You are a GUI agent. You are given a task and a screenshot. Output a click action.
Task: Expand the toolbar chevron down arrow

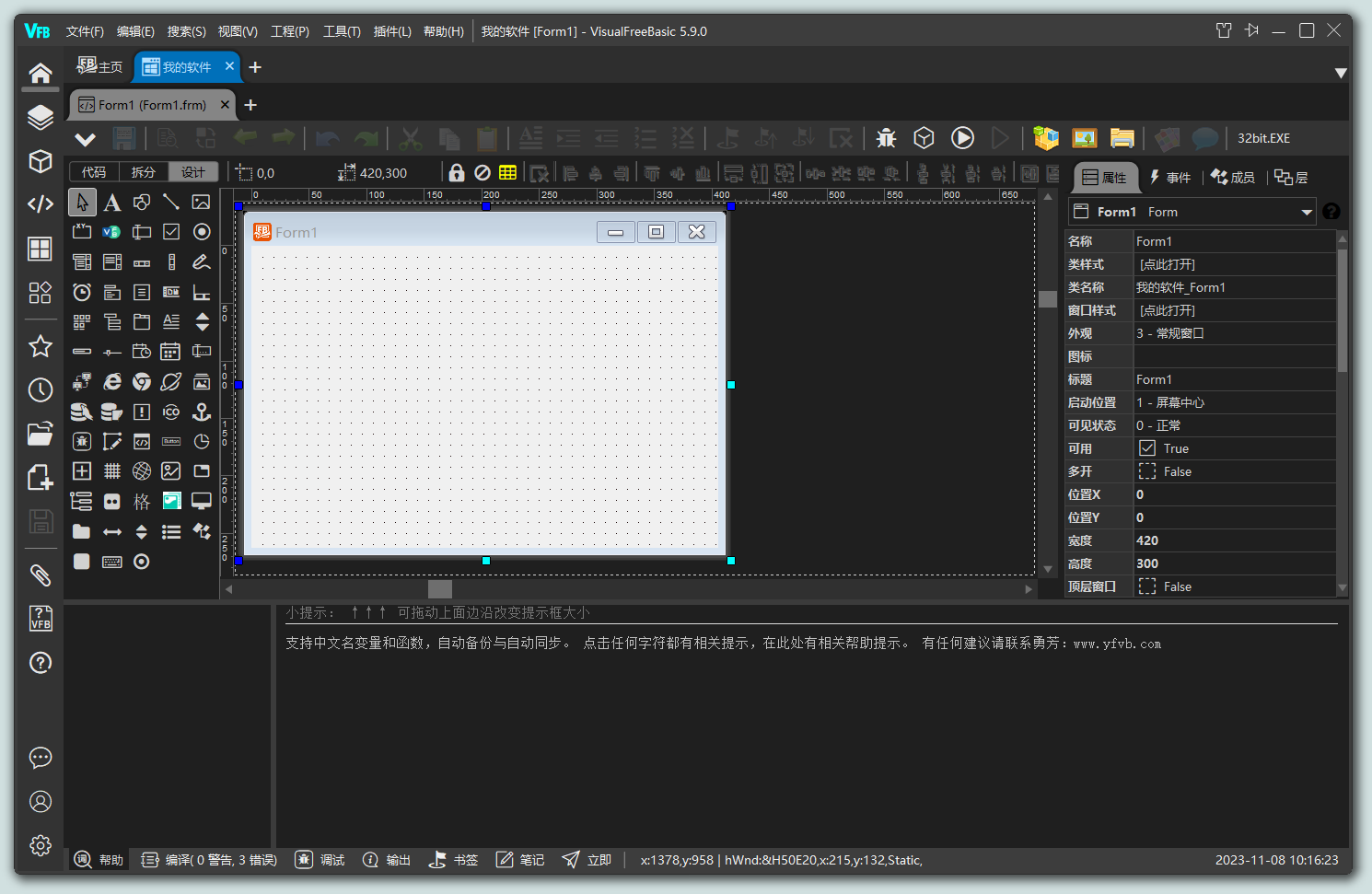tap(85, 139)
